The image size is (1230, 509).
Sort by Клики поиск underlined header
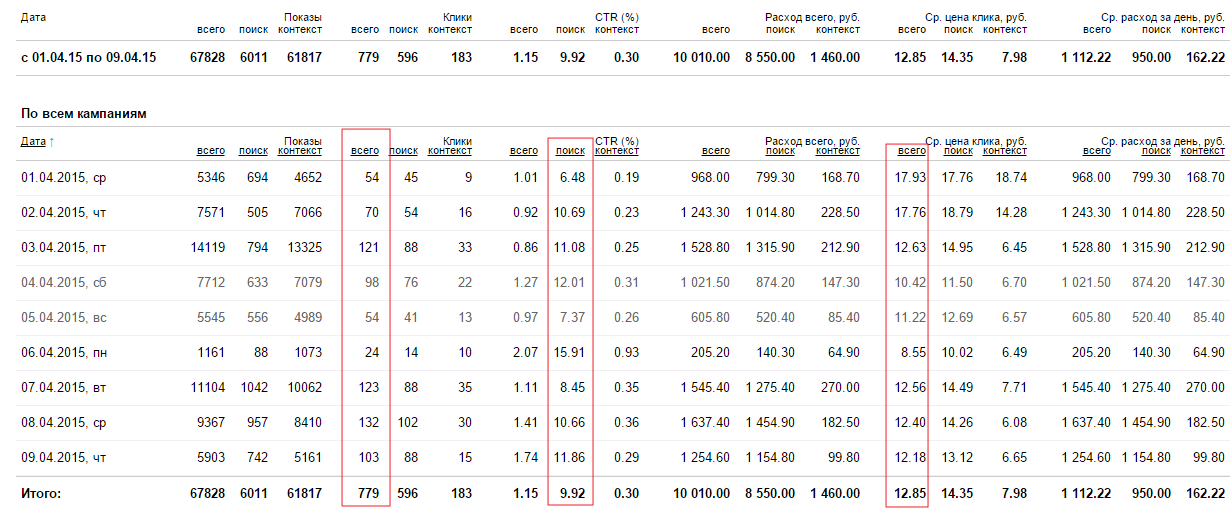(404, 151)
